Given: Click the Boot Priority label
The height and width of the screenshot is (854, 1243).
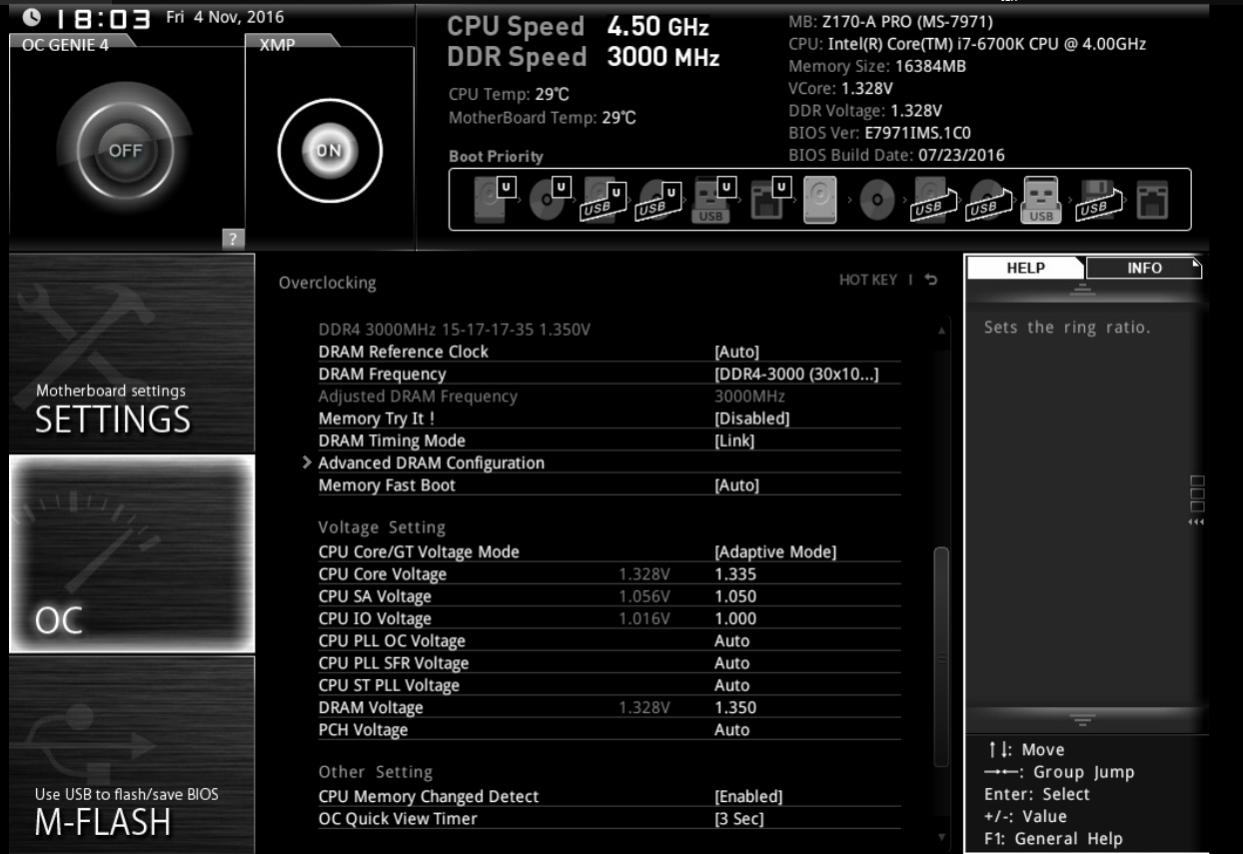Looking at the screenshot, I should coord(496,156).
